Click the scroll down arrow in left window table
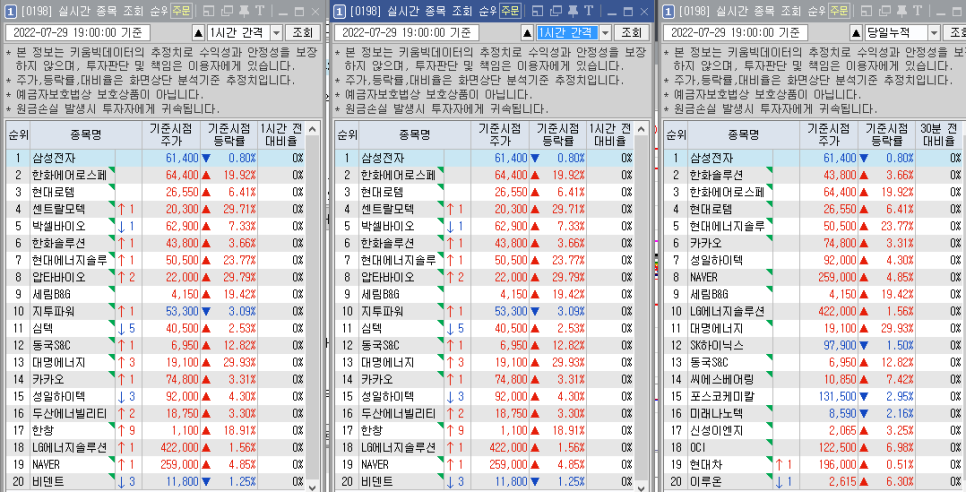The image size is (966, 492). click(312, 486)
